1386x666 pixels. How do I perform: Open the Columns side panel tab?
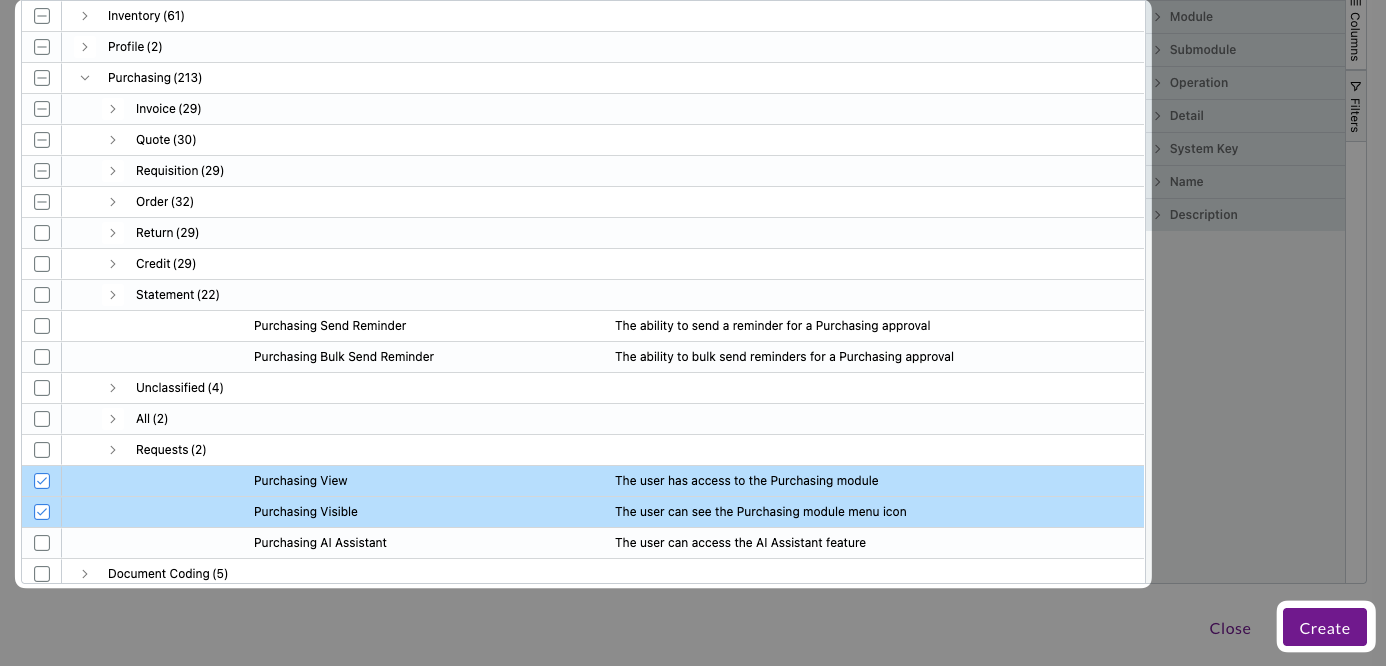click(x=1356, y=32)
